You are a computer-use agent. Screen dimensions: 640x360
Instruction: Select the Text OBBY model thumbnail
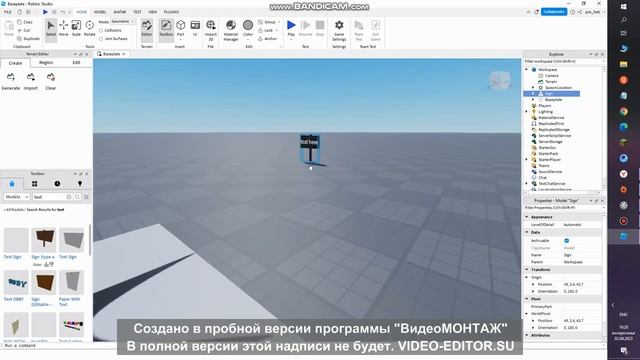pos(16,282)
